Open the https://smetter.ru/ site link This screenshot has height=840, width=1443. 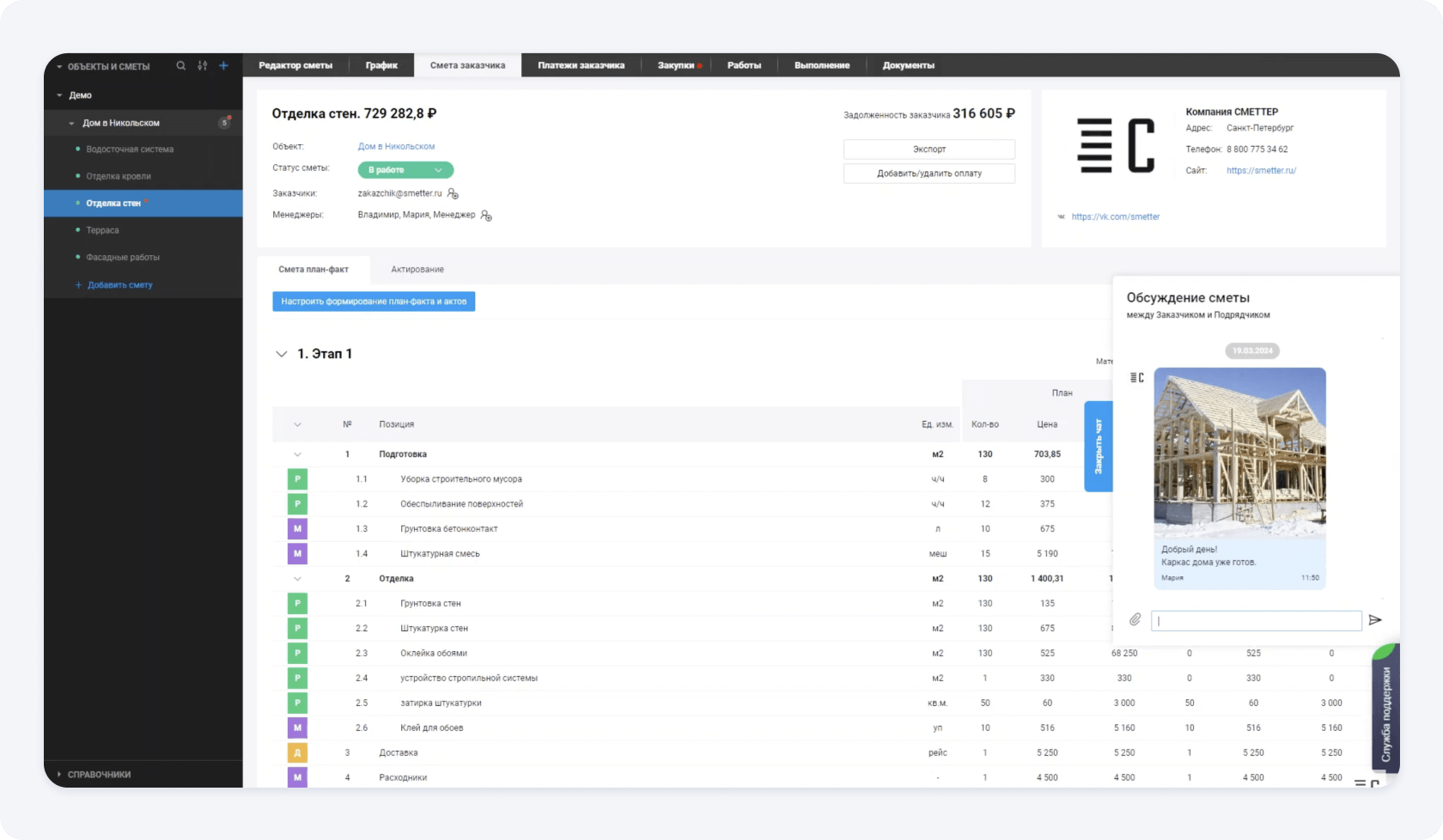tap(1261, 171)
